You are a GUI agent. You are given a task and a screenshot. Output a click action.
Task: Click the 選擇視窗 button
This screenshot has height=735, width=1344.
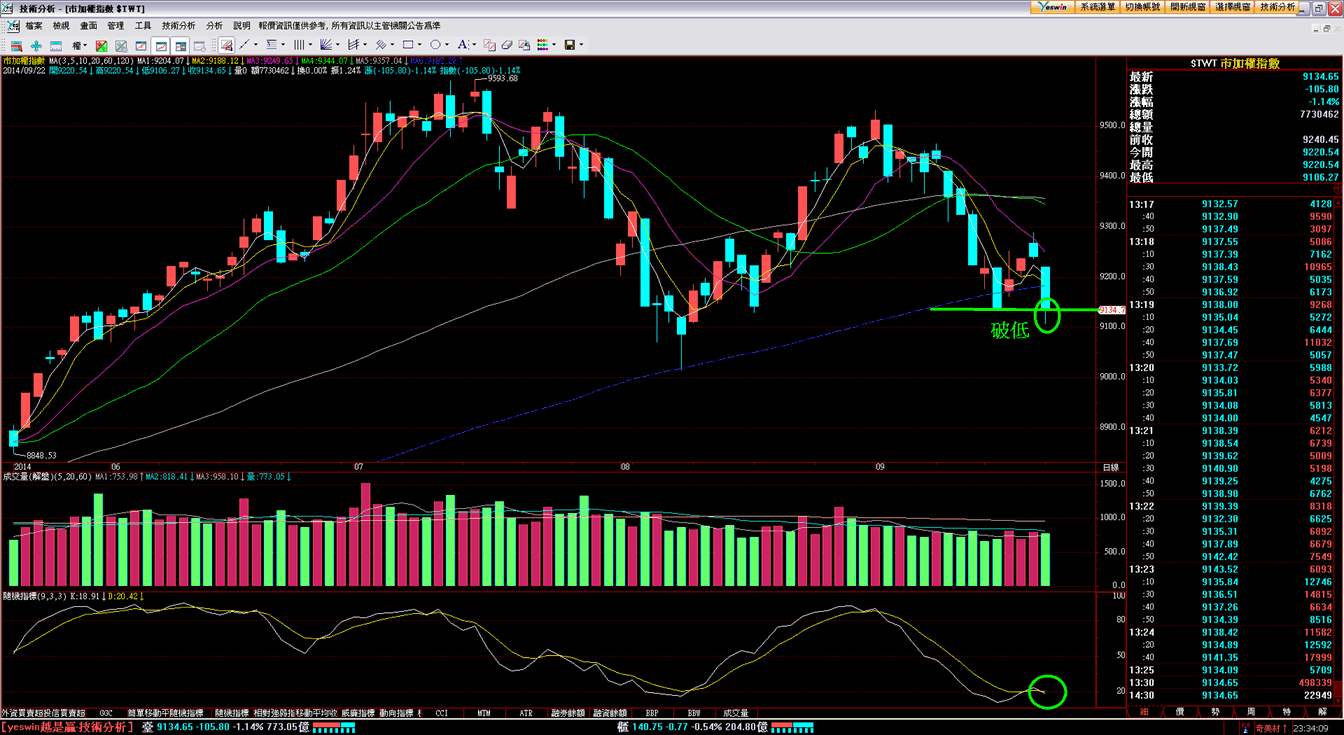(1233, 7)
